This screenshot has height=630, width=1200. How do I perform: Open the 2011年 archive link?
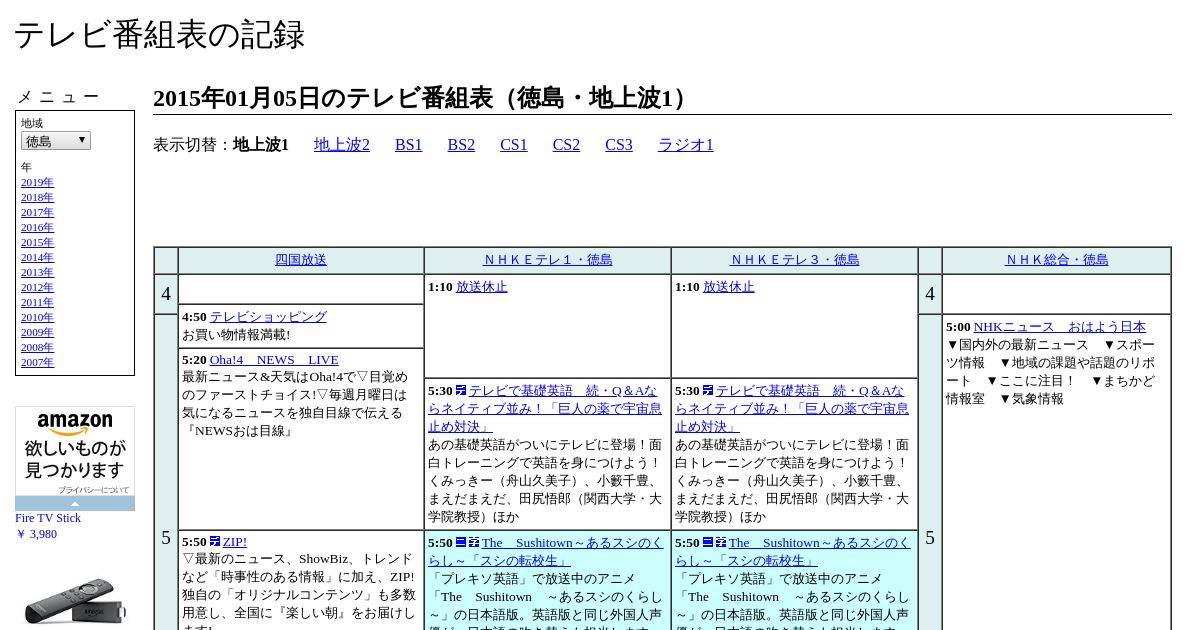coord(37,302)
